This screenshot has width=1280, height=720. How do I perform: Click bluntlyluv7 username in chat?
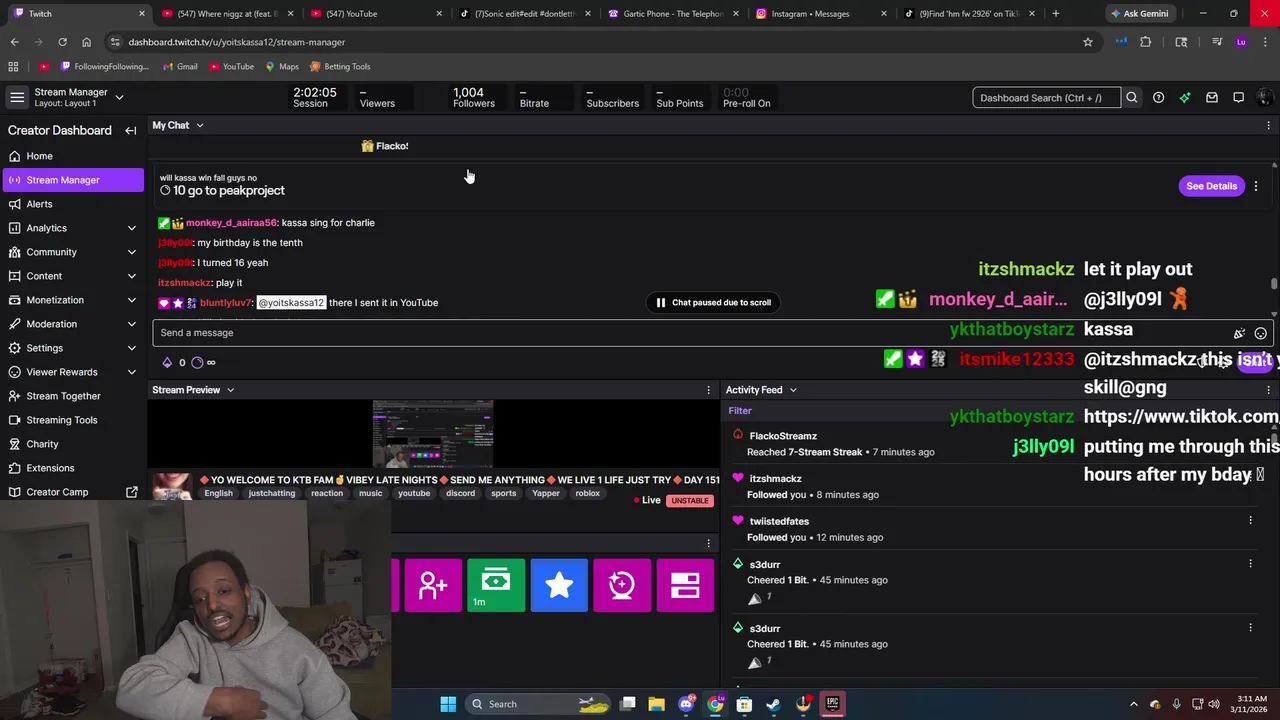pyautogui.click(x=226, y=303)
